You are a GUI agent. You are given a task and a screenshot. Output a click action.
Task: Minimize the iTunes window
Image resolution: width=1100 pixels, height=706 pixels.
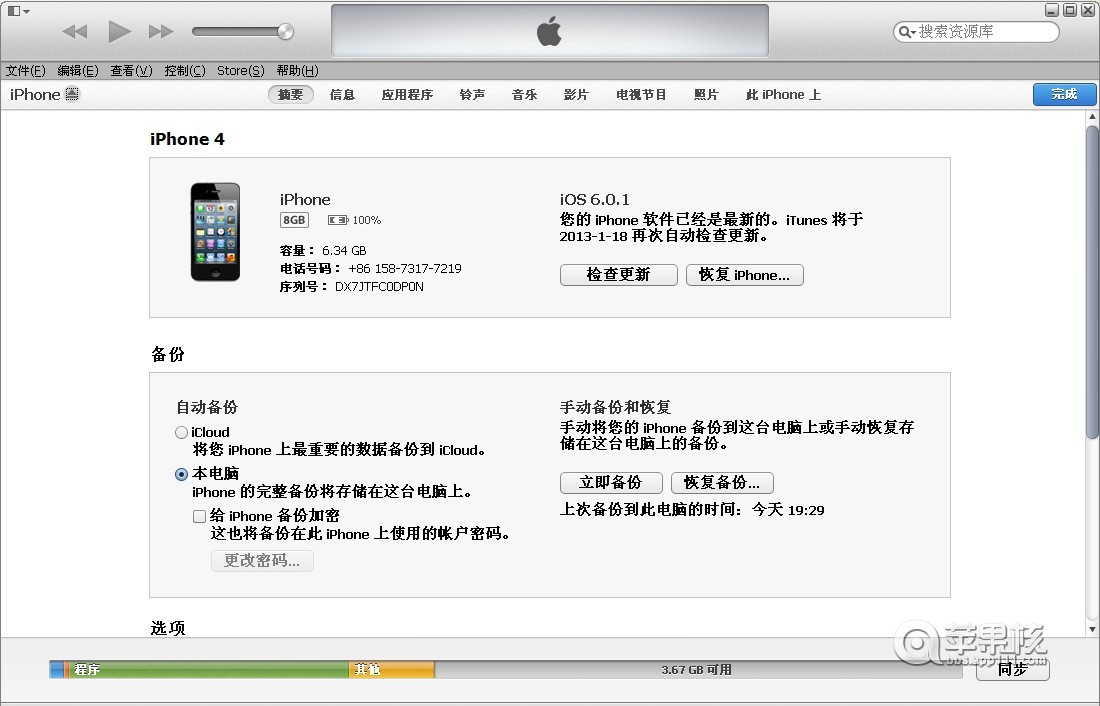coord(1052,10)
